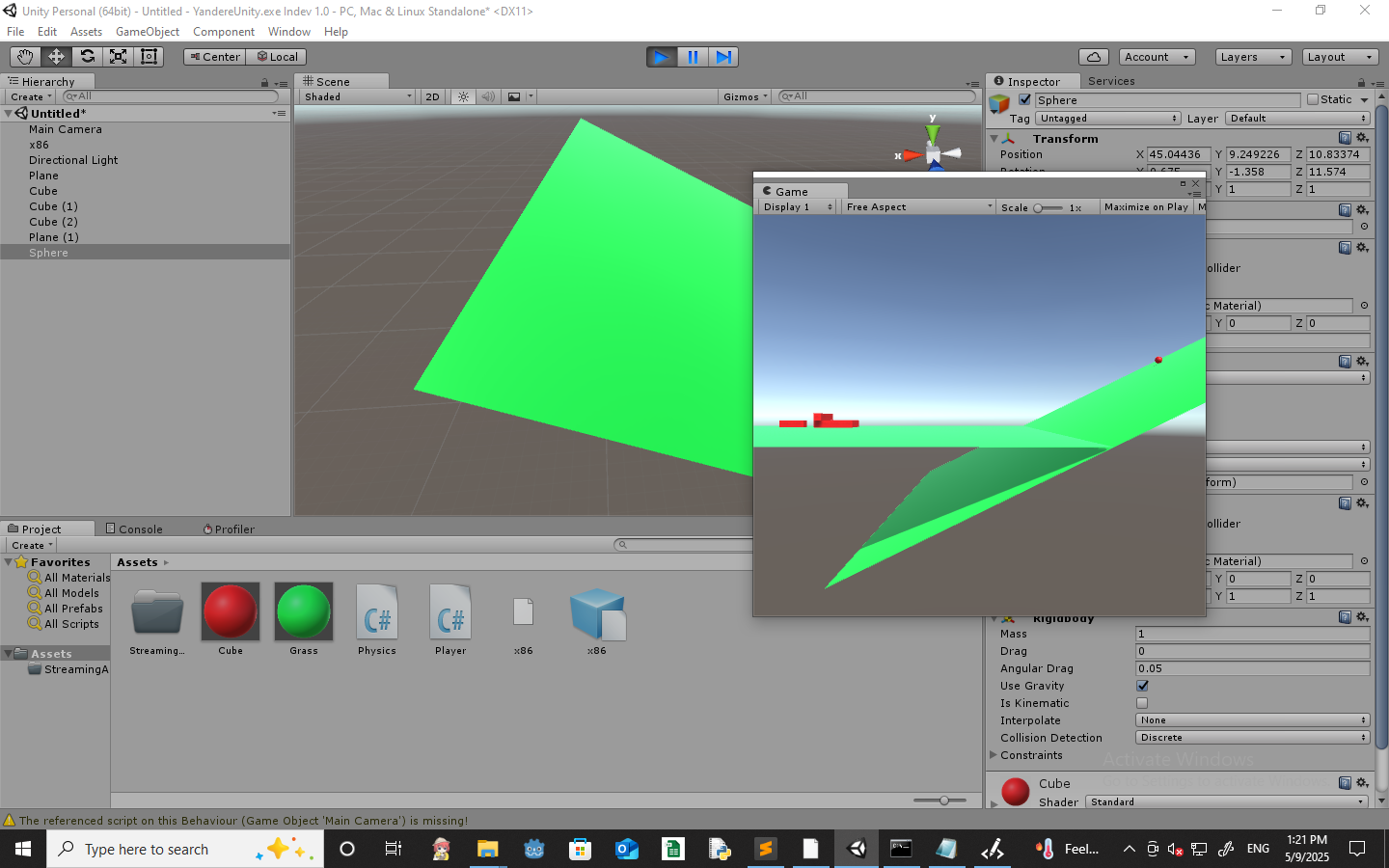Open Windows Start menu
The width and height of the screenshot is (1389, 868).
pos(23,849)
